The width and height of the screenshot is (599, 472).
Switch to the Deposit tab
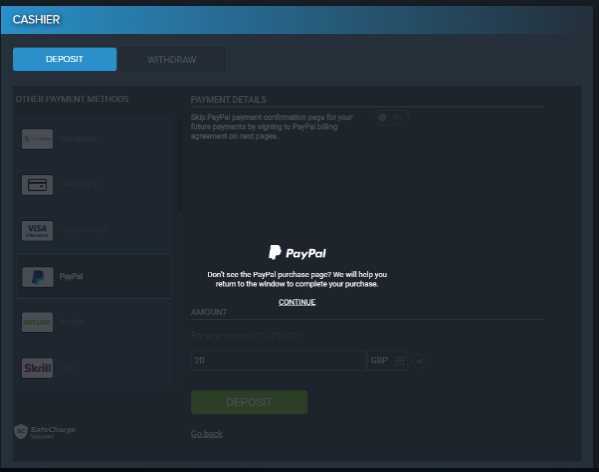click(x=65, y=59)
